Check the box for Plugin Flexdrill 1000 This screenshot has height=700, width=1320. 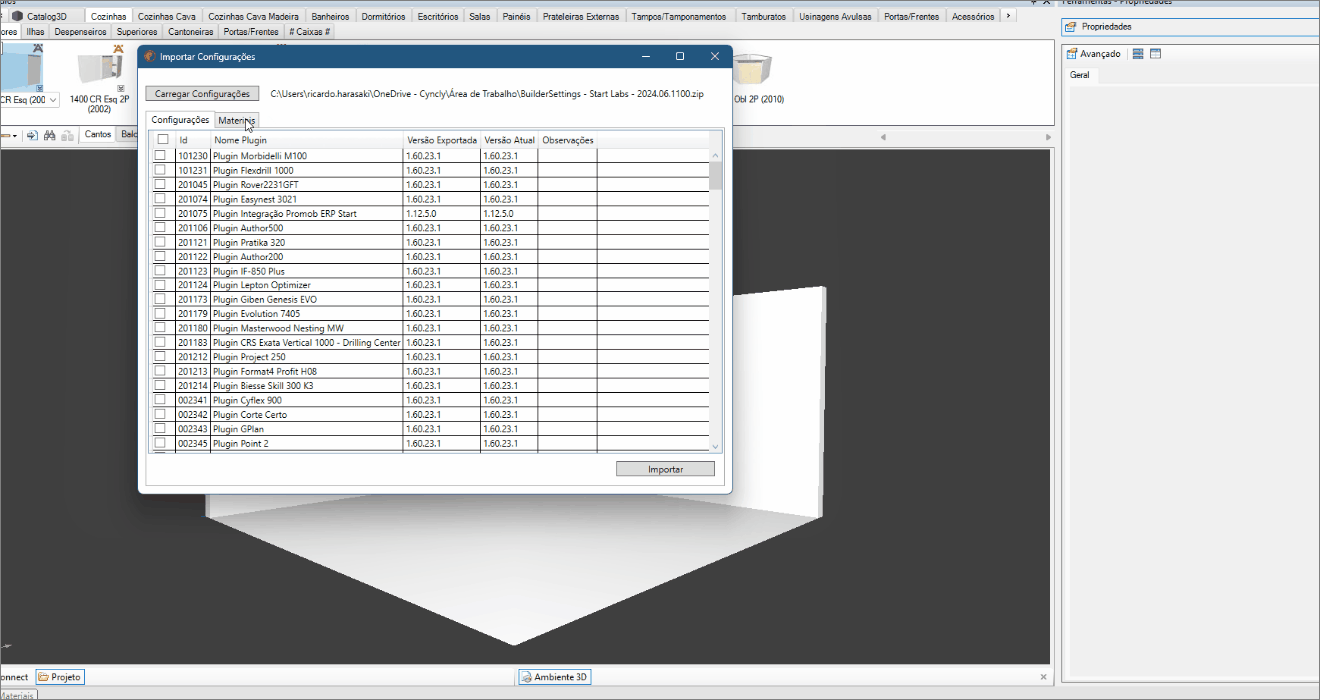[x=160, y=170]
